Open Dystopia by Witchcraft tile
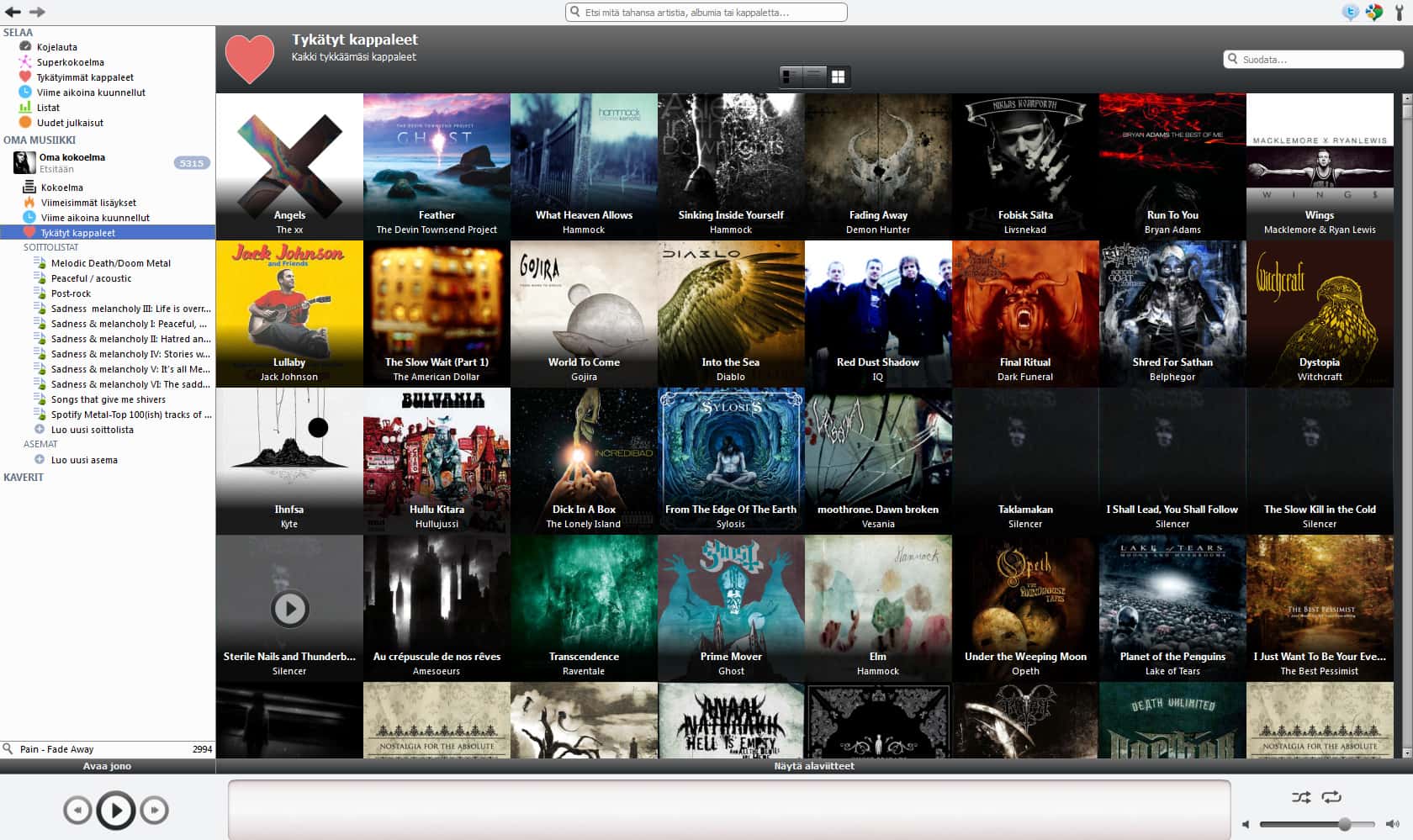This screenshot has width=1413, height=840. (x=1320, y=314)
